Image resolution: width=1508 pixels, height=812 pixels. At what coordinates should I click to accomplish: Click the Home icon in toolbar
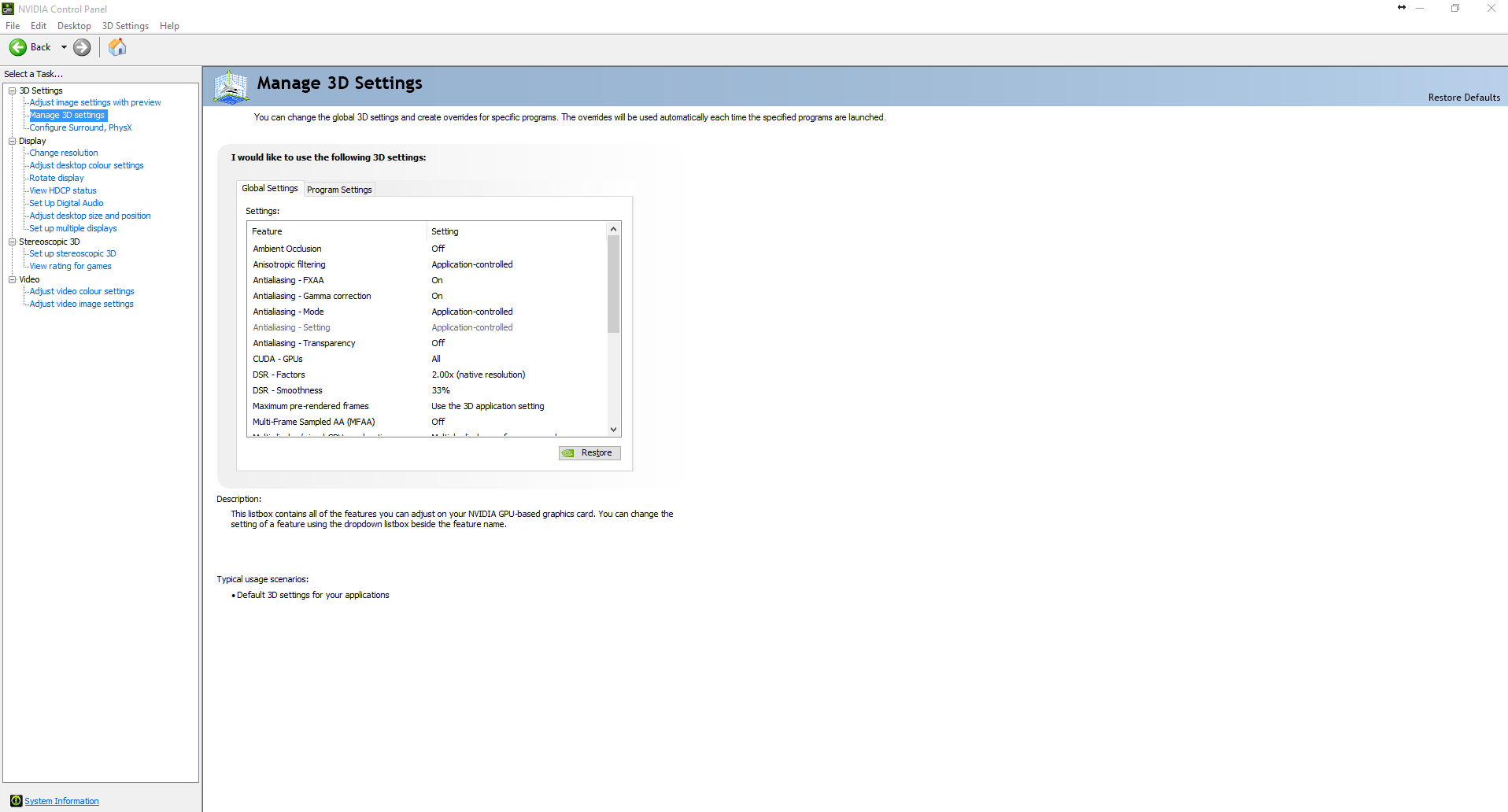pyautogui.click(x=117, y=47)
